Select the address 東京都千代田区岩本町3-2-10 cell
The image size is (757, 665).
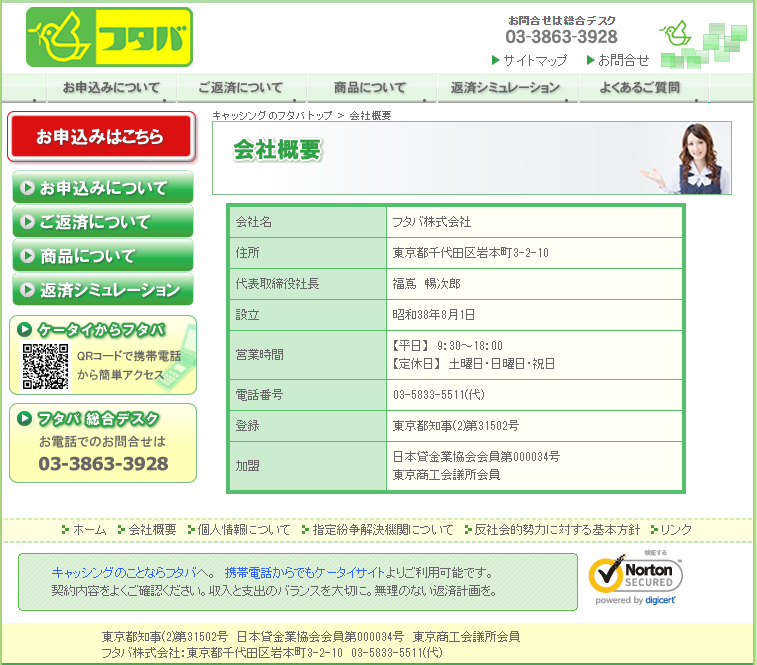(x=534, y=253)
